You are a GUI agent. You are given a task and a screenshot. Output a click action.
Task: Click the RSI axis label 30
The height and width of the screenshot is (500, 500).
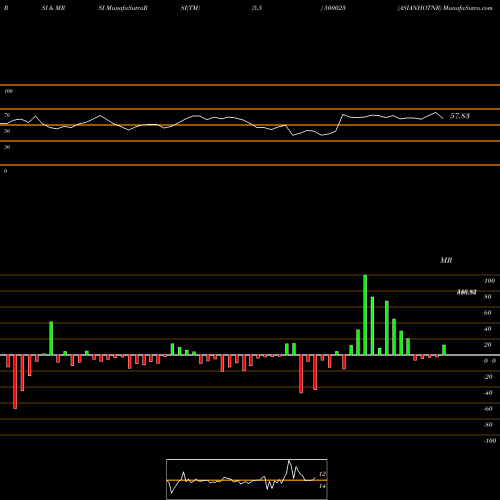(x=7, y=147)
